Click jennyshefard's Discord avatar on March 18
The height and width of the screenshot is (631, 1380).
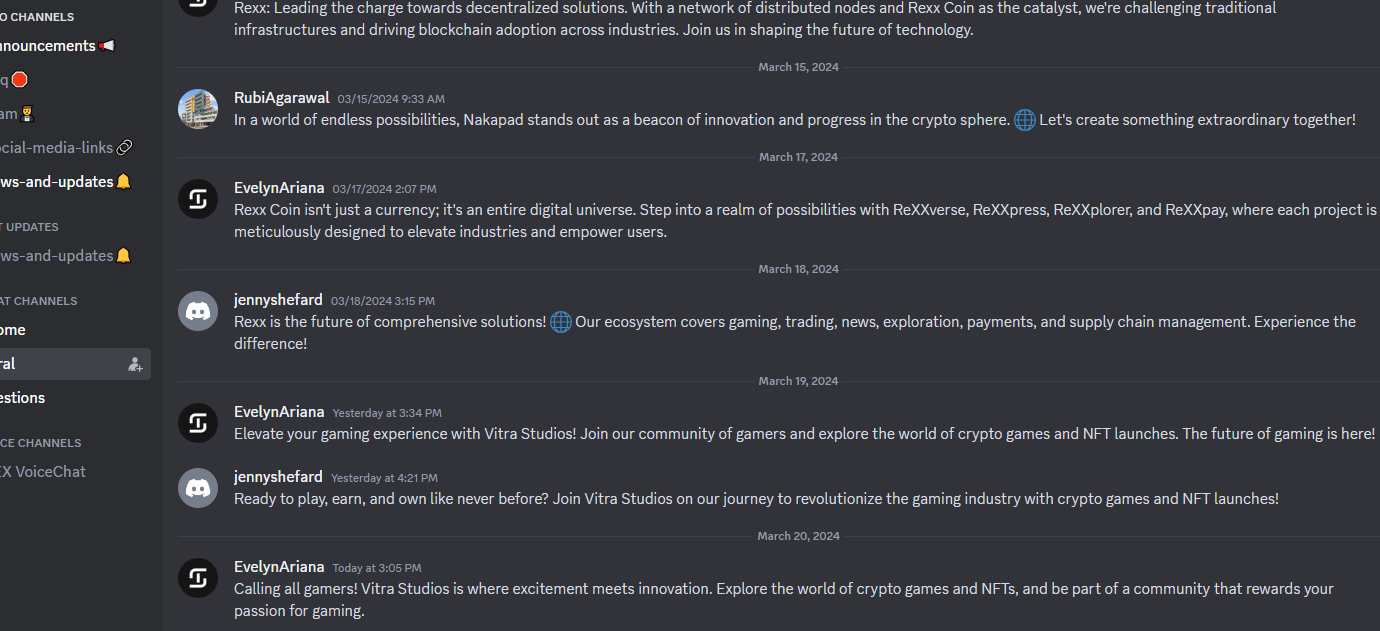[198, 311]
